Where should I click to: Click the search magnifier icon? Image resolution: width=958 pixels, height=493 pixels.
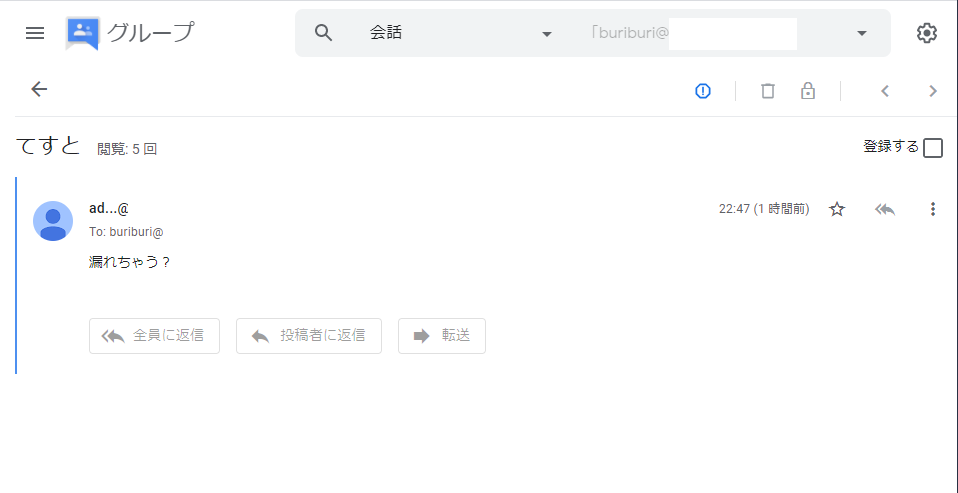(x=323, y=33)
